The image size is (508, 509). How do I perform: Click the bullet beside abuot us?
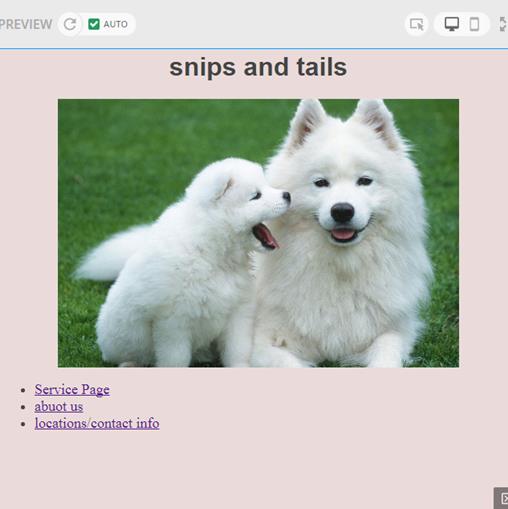coord(23,407)
